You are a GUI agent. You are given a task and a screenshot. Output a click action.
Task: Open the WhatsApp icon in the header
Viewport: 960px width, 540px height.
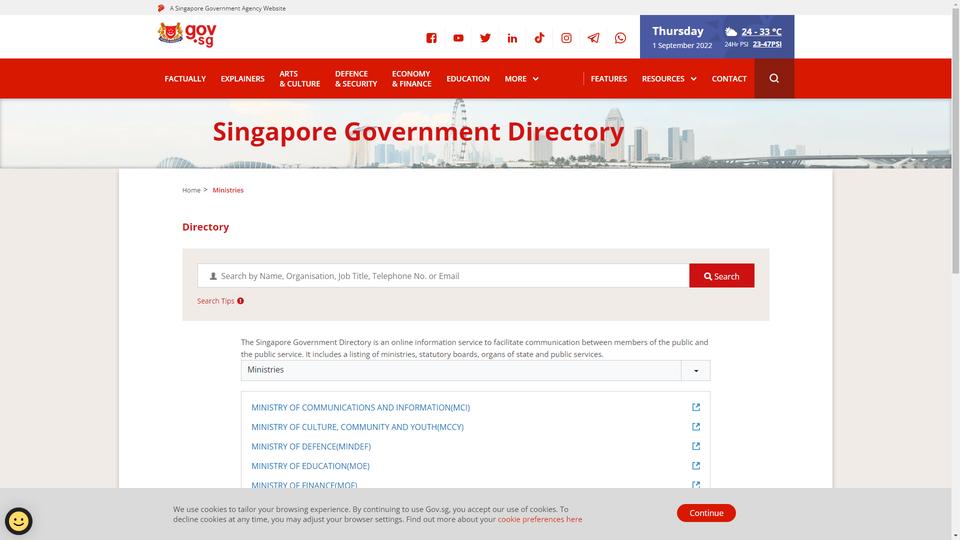[x=620, y=38]
